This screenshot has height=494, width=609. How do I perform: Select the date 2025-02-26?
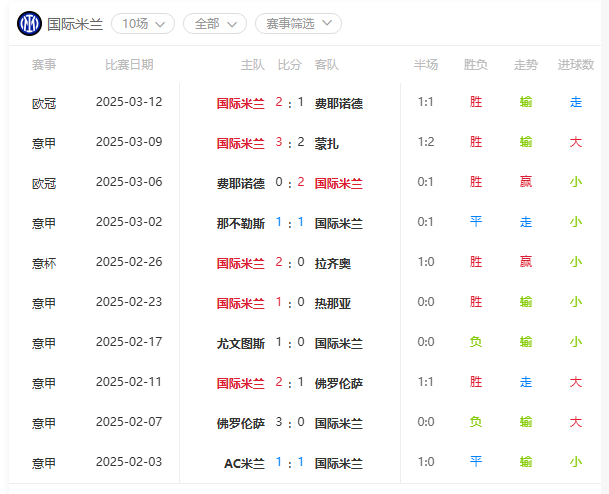tap(129, 262)
